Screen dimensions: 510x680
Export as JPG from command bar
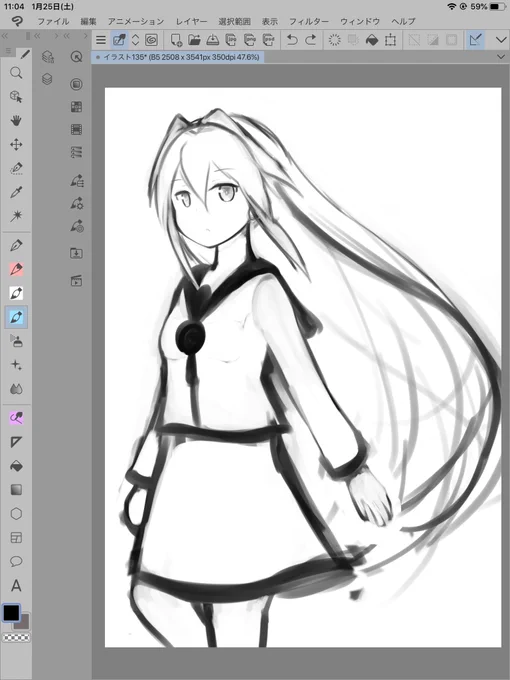[x=231, y=40]
